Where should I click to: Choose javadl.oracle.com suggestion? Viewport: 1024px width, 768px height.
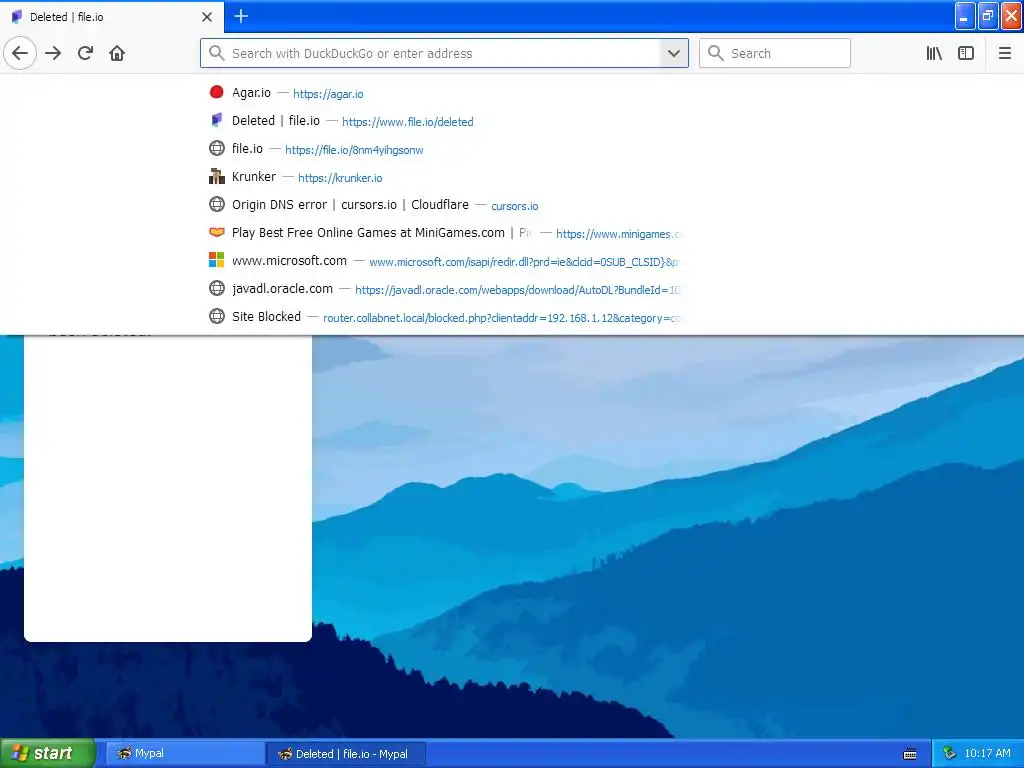point(444,289)
